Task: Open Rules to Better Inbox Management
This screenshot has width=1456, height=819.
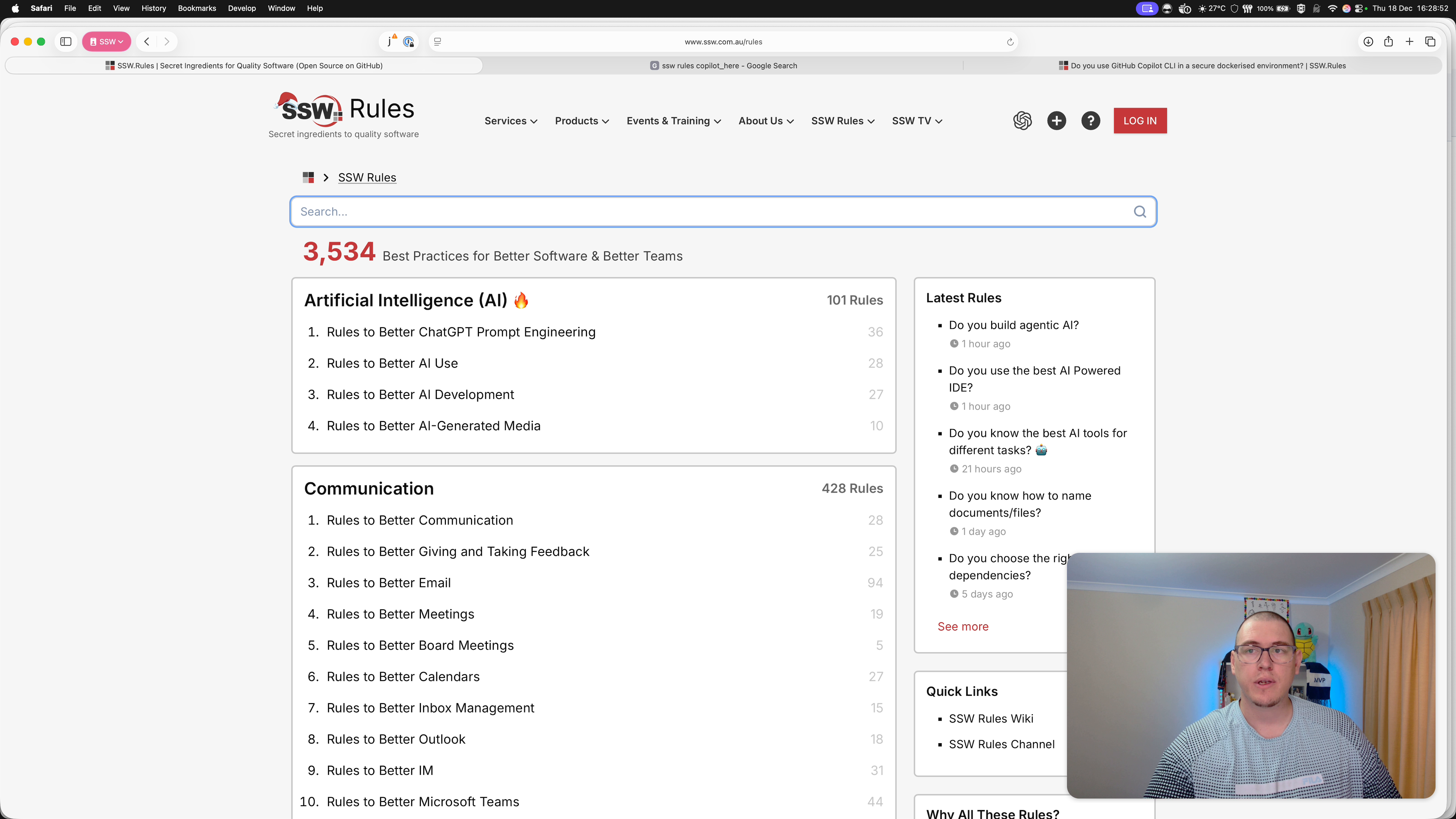Action: coord(430,708)
